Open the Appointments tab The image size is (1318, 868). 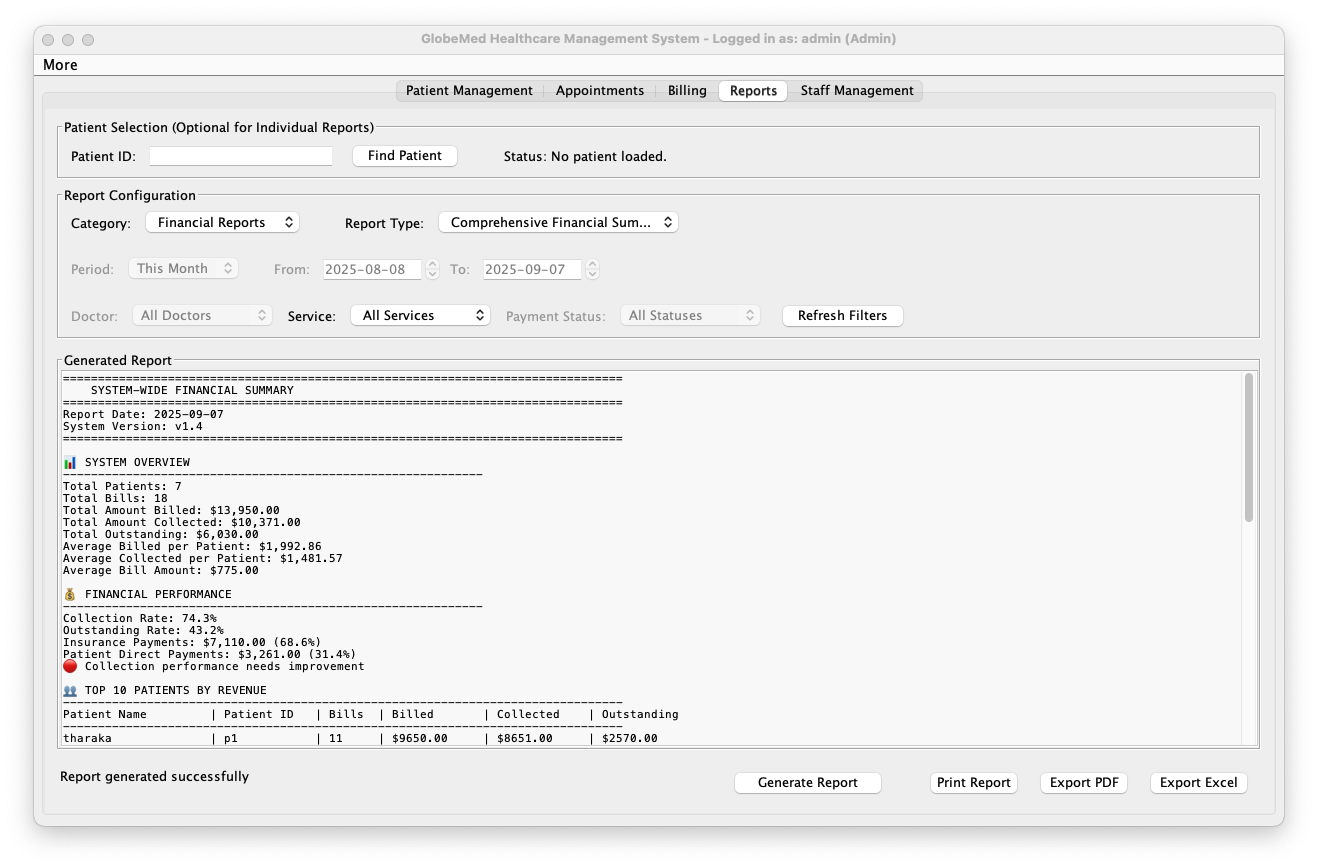(599, 91)
